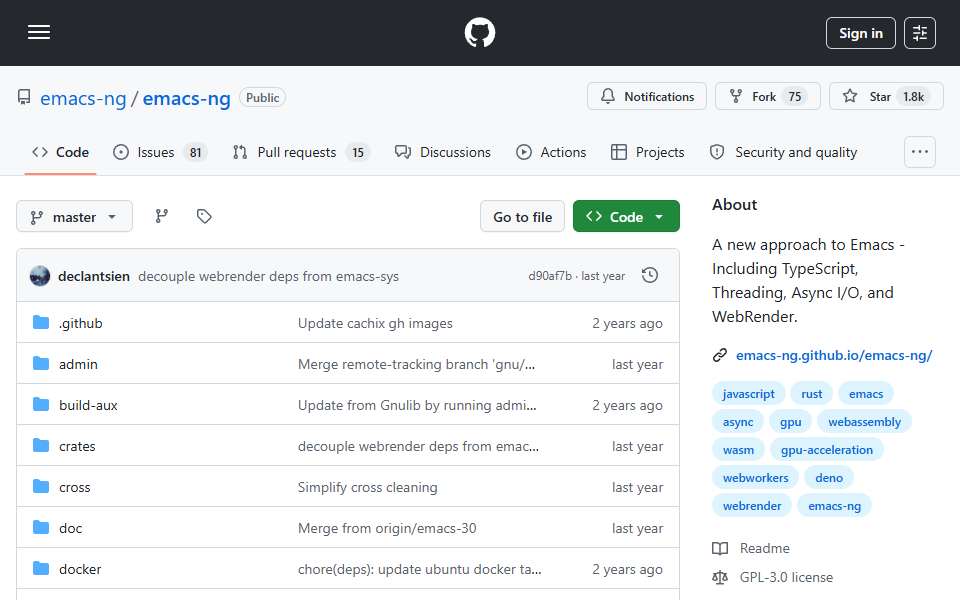960x600 pixels.
Task: Switch to the Code tab
Action: point(61,152)
